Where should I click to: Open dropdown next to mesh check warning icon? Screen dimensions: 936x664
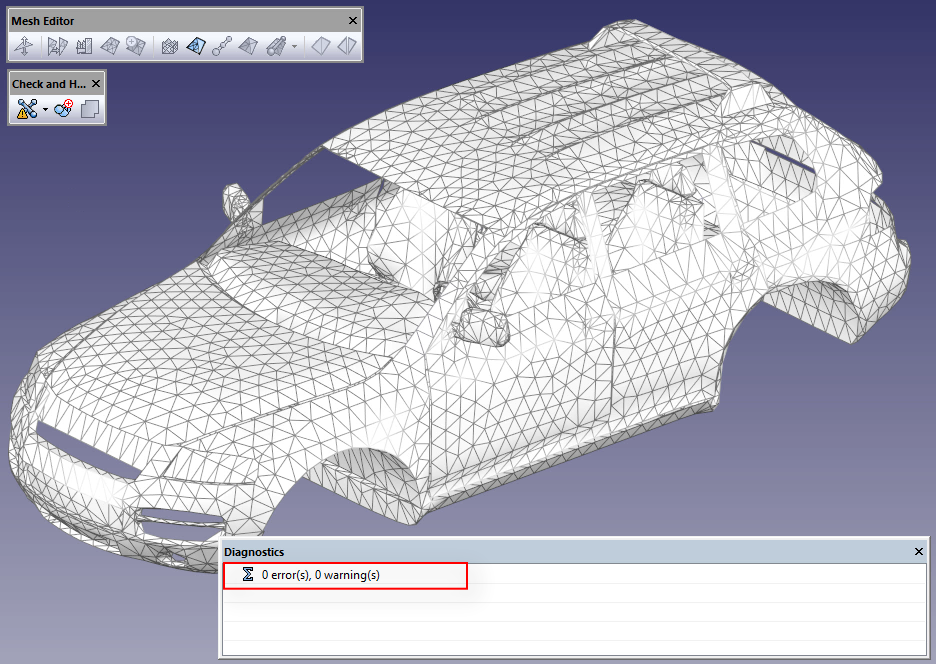click(45, 111)
